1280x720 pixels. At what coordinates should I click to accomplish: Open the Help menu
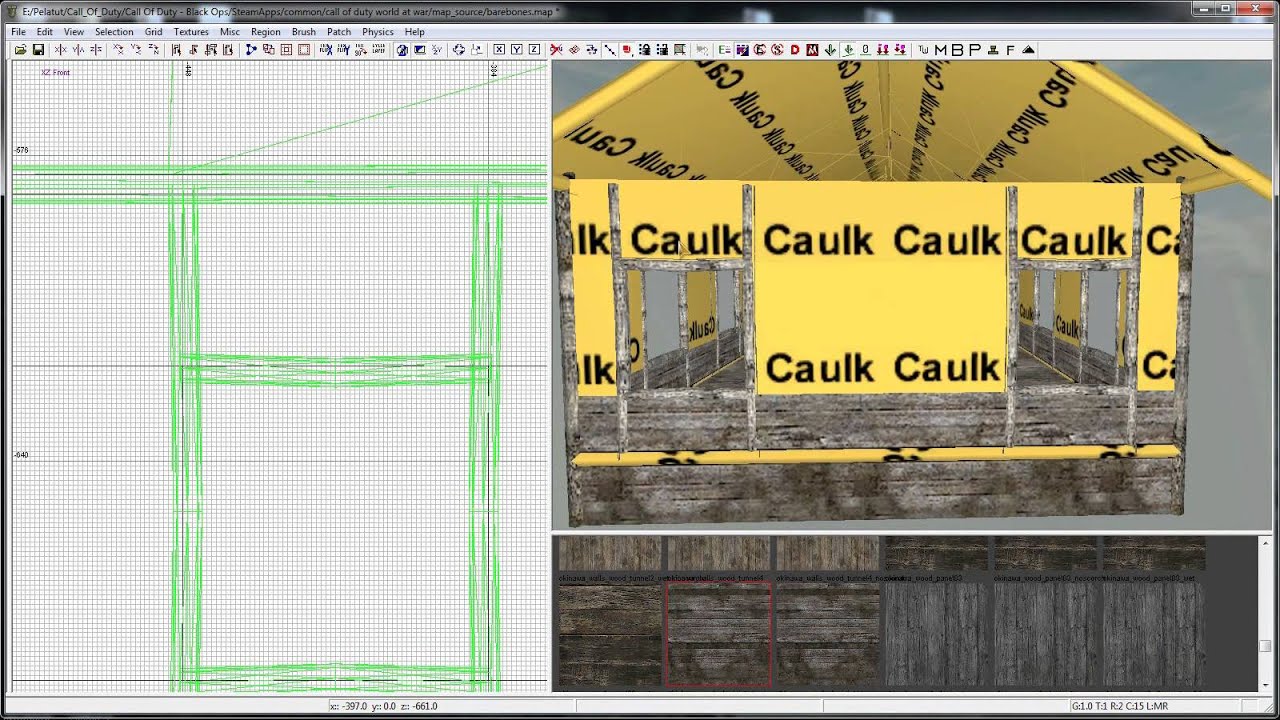[x=414, y=32]
